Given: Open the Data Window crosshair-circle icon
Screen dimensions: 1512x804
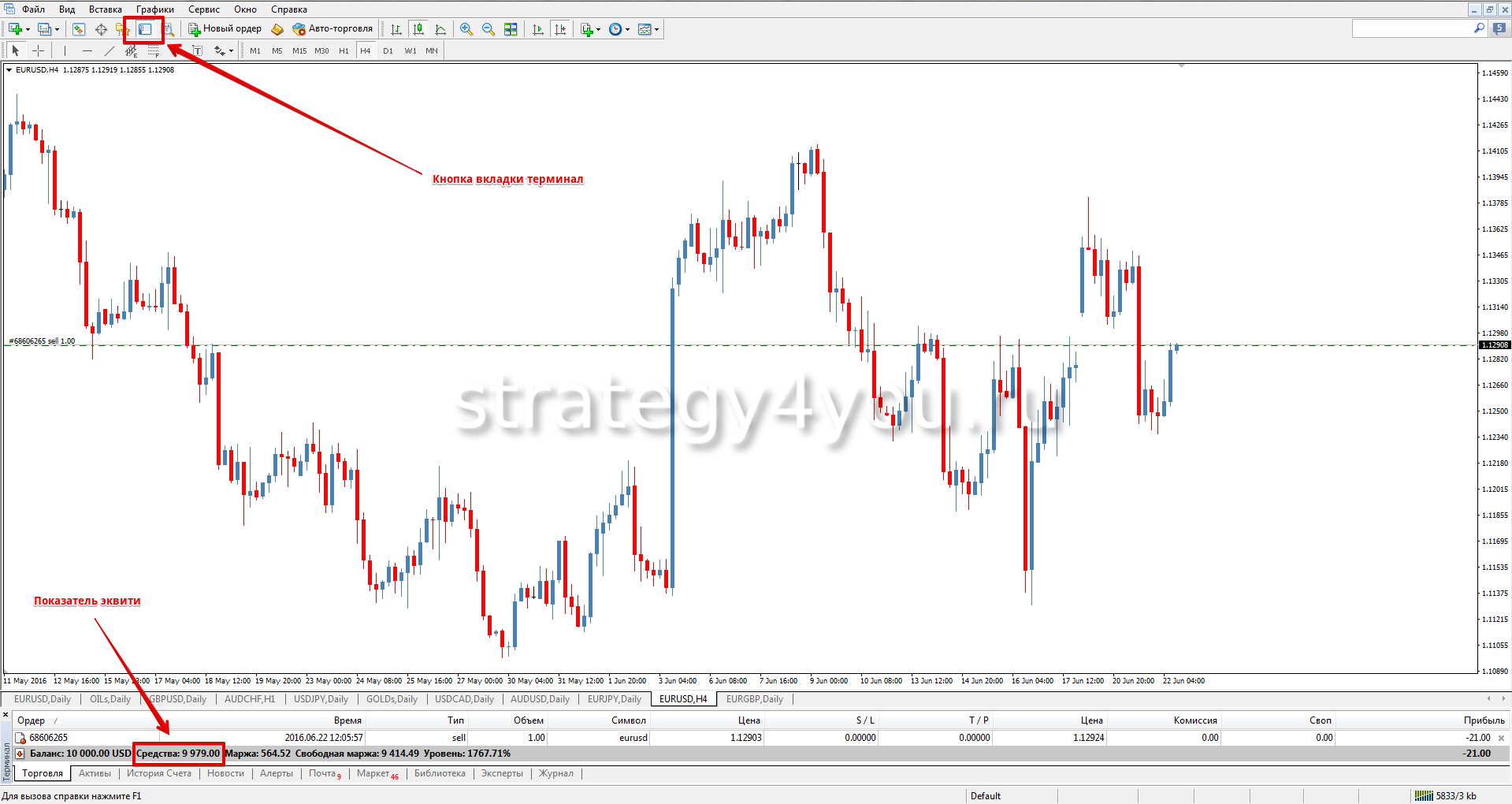Looking at the screenshot, I should [x=101, y=29].
